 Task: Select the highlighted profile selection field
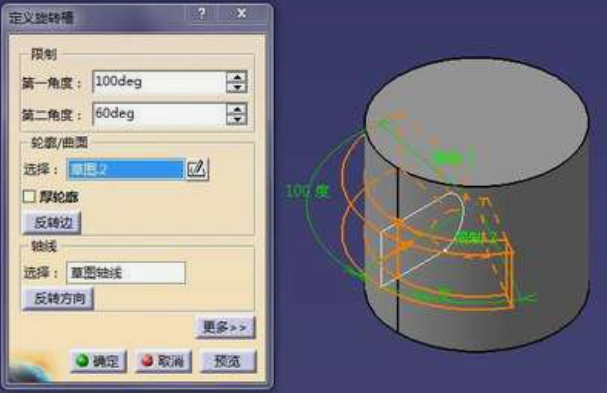(125, 169)
